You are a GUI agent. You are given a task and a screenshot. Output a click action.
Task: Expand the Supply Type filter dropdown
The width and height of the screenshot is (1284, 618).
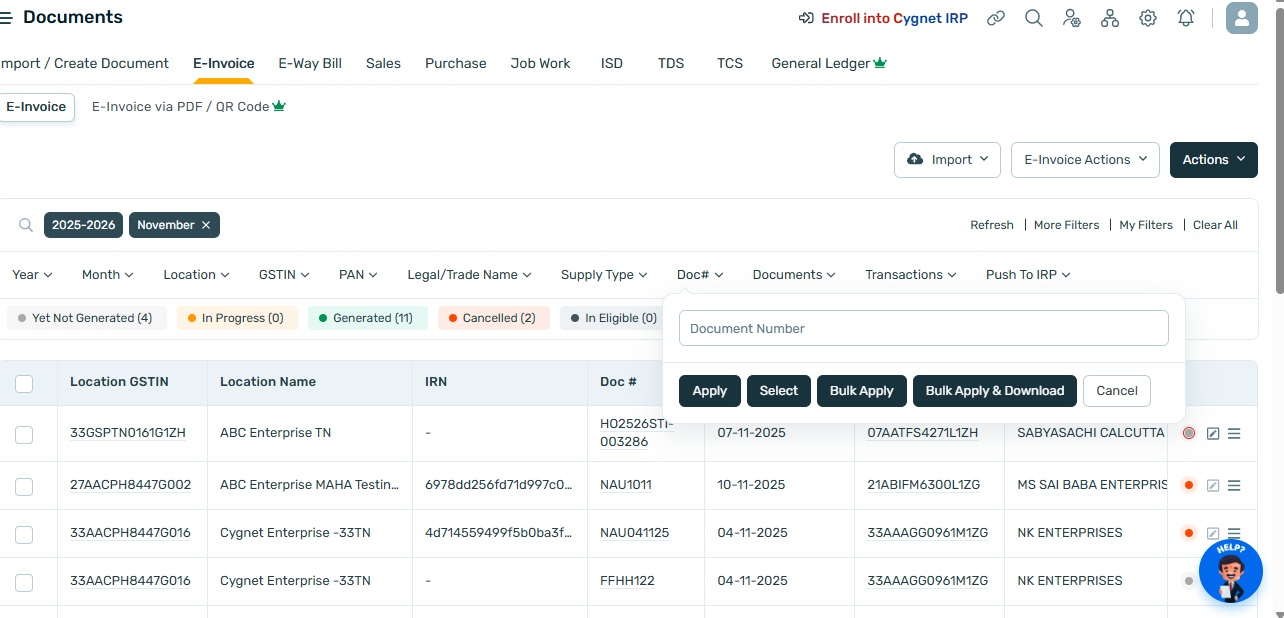pyautogui.click(x=603, y=275)
